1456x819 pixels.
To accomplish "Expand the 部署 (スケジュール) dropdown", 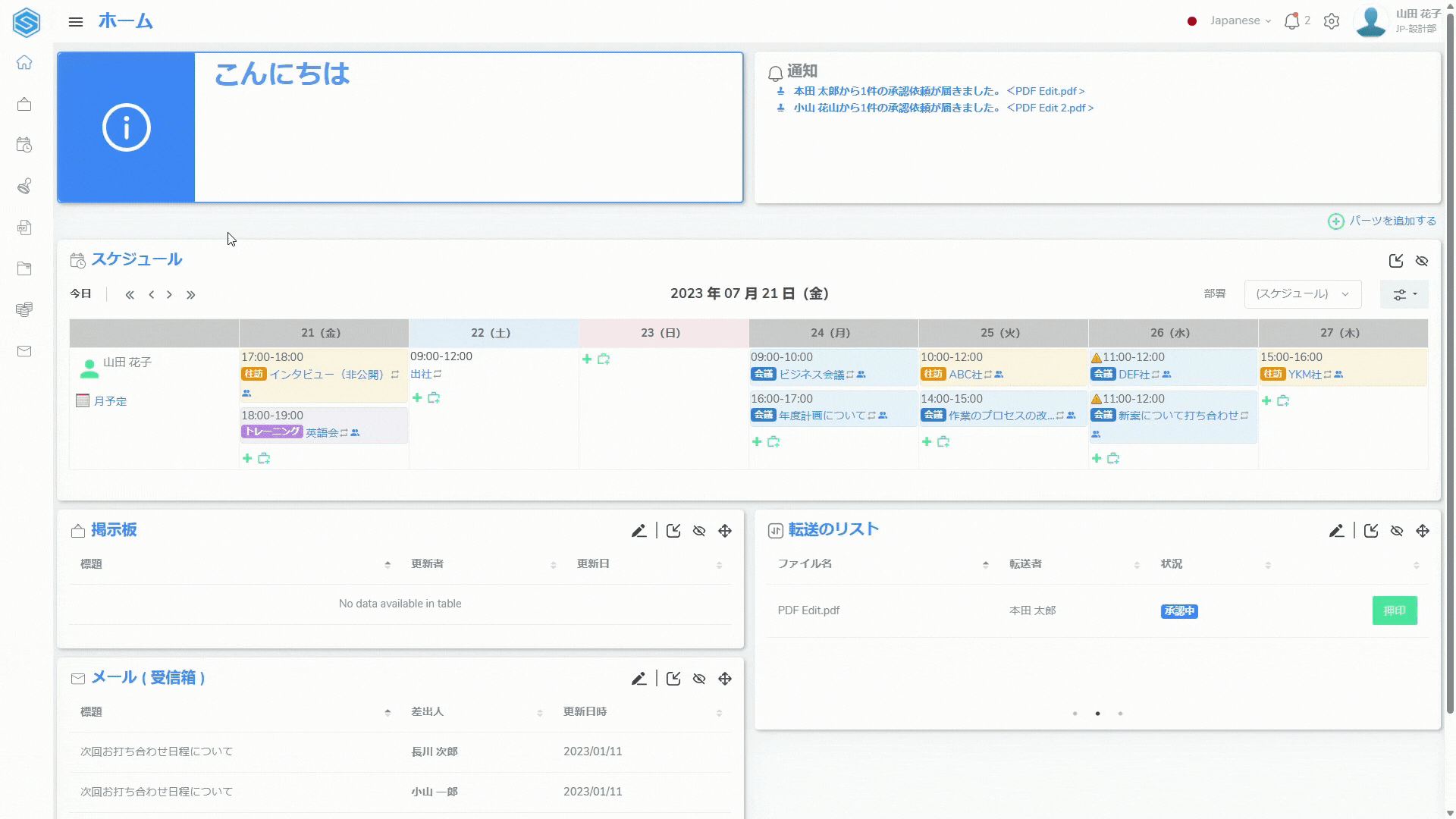I will click(1302, 294).
